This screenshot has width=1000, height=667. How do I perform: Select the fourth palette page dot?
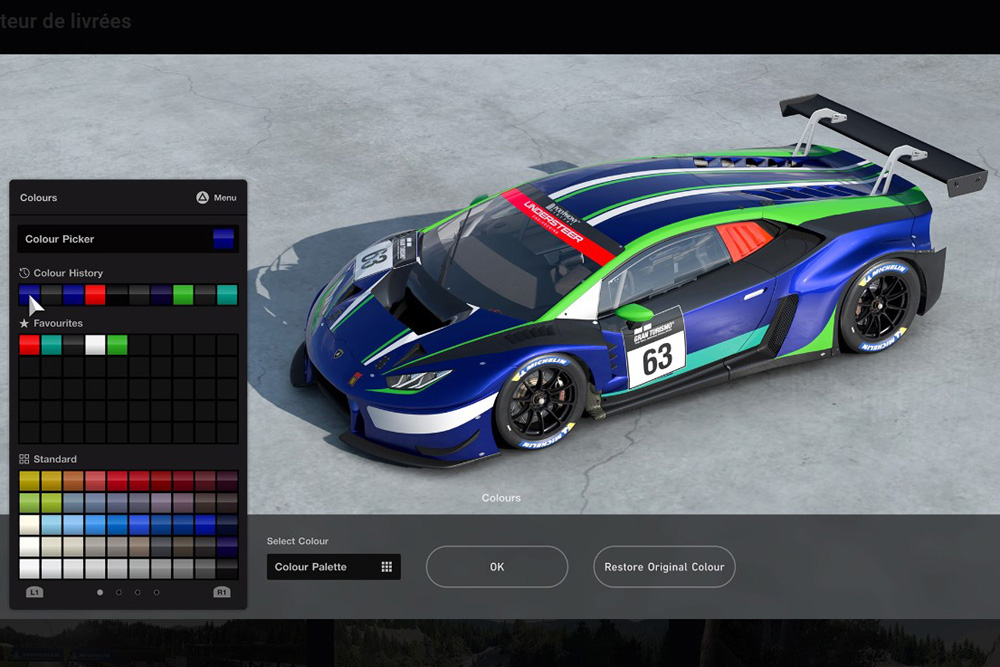coord(156,592)
